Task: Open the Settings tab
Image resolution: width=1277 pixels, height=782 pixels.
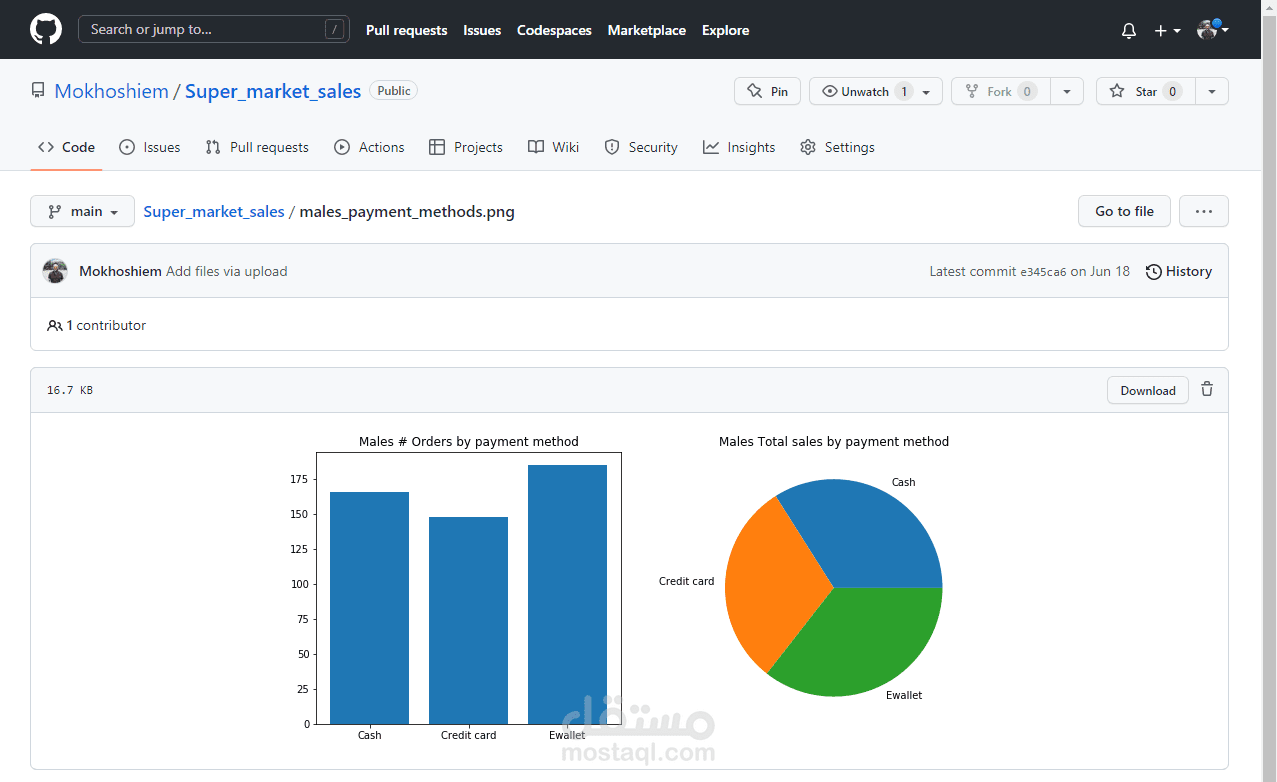Action: click(x=837, y=147)
